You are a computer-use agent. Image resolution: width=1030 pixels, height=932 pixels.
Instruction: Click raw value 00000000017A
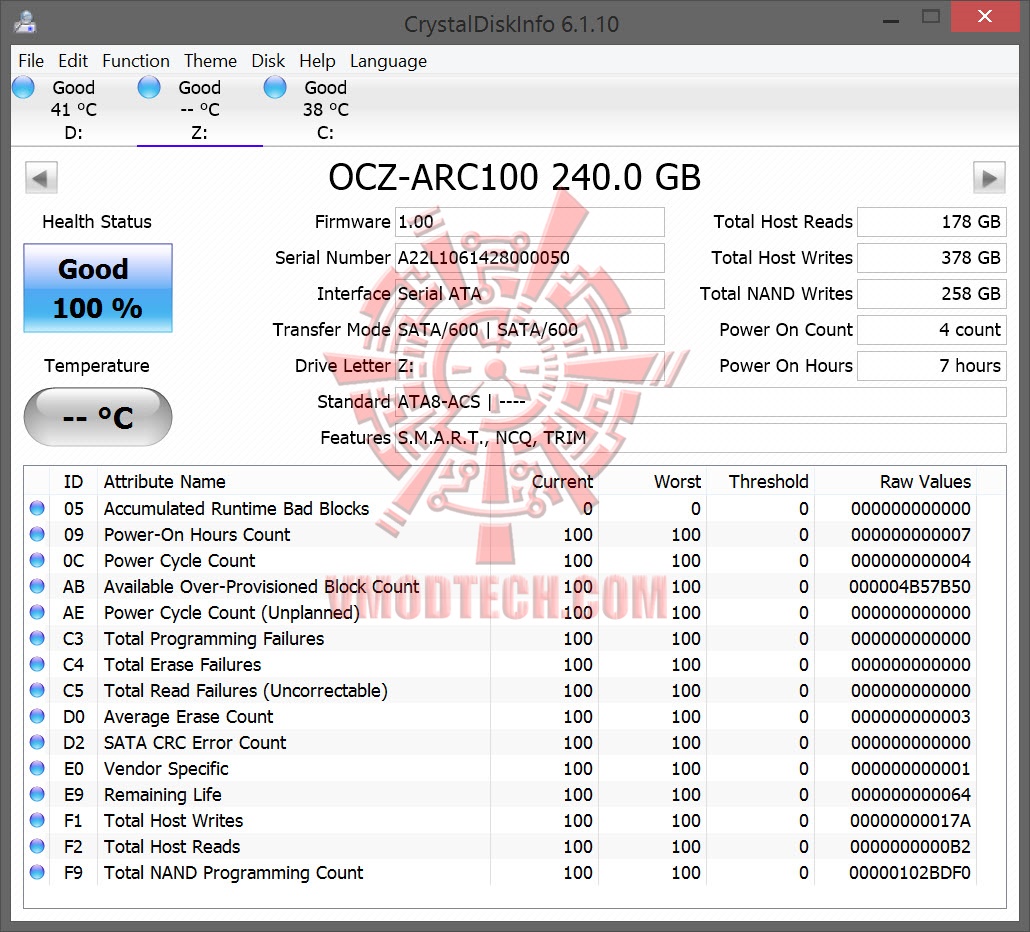click(x=910, y=821)
